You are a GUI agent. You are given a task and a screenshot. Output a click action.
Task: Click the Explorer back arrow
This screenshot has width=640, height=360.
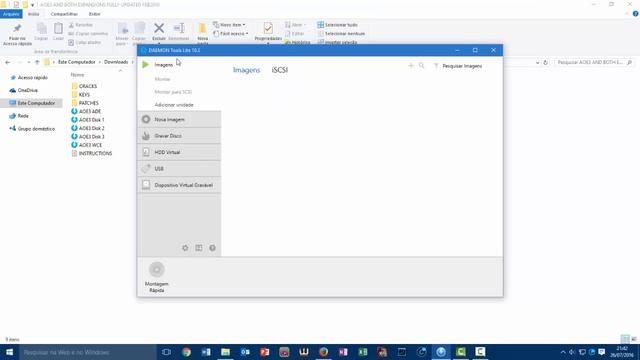click(x=8, y=62)
